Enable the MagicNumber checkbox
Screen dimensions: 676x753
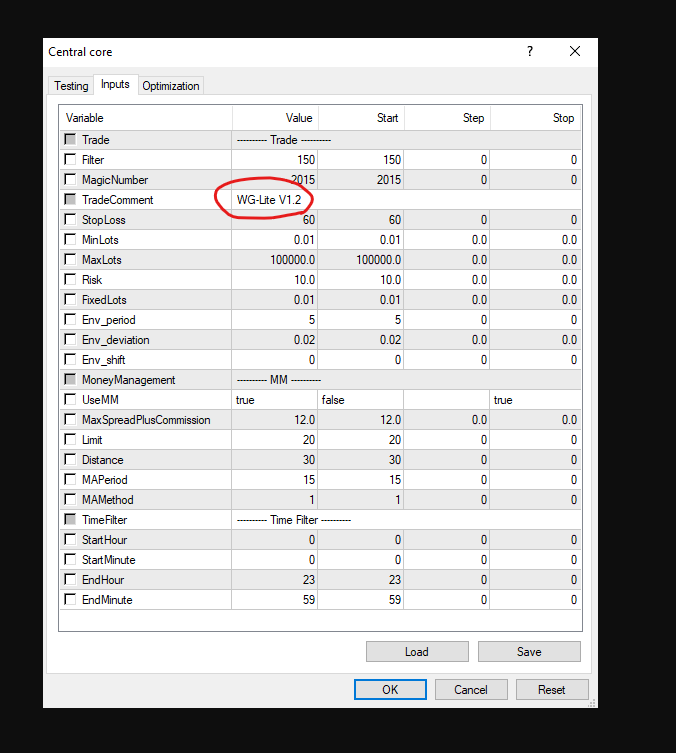pyautogui.click(x=70, y=179)
